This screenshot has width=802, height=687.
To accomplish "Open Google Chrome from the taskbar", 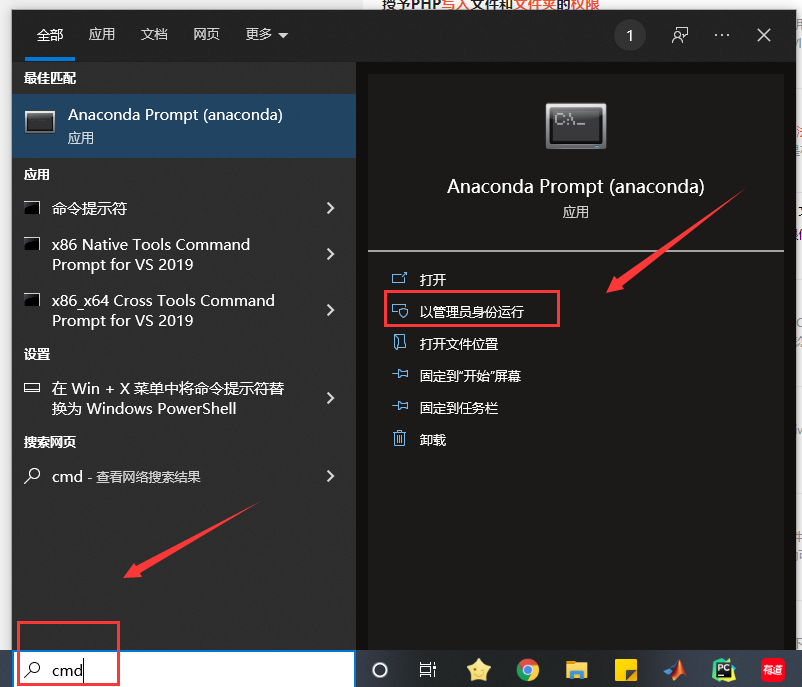I will (x=528, y=670).
